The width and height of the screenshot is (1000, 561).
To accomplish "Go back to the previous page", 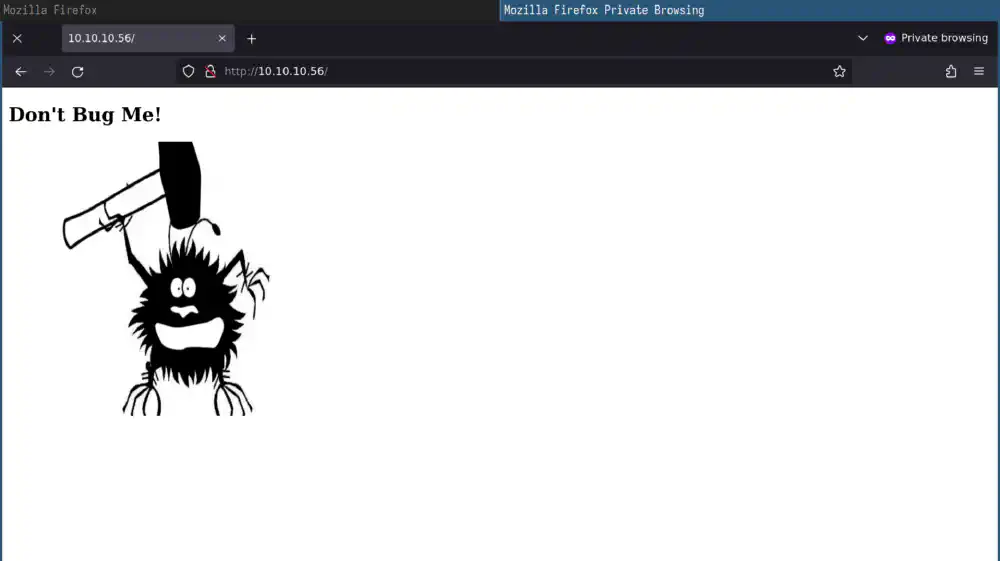I will click(x=20, y=71).
